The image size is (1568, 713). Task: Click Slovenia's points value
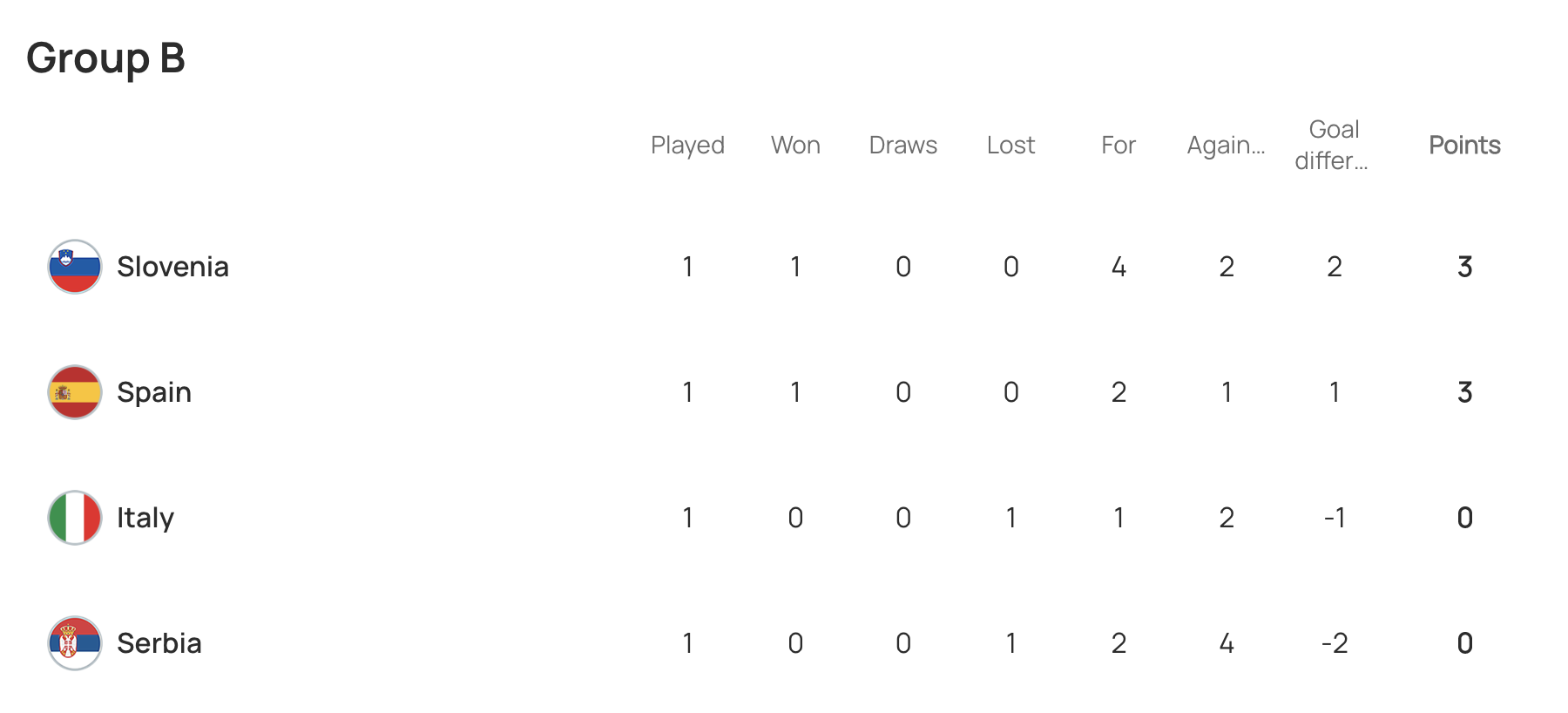(x=1464, y=267)
